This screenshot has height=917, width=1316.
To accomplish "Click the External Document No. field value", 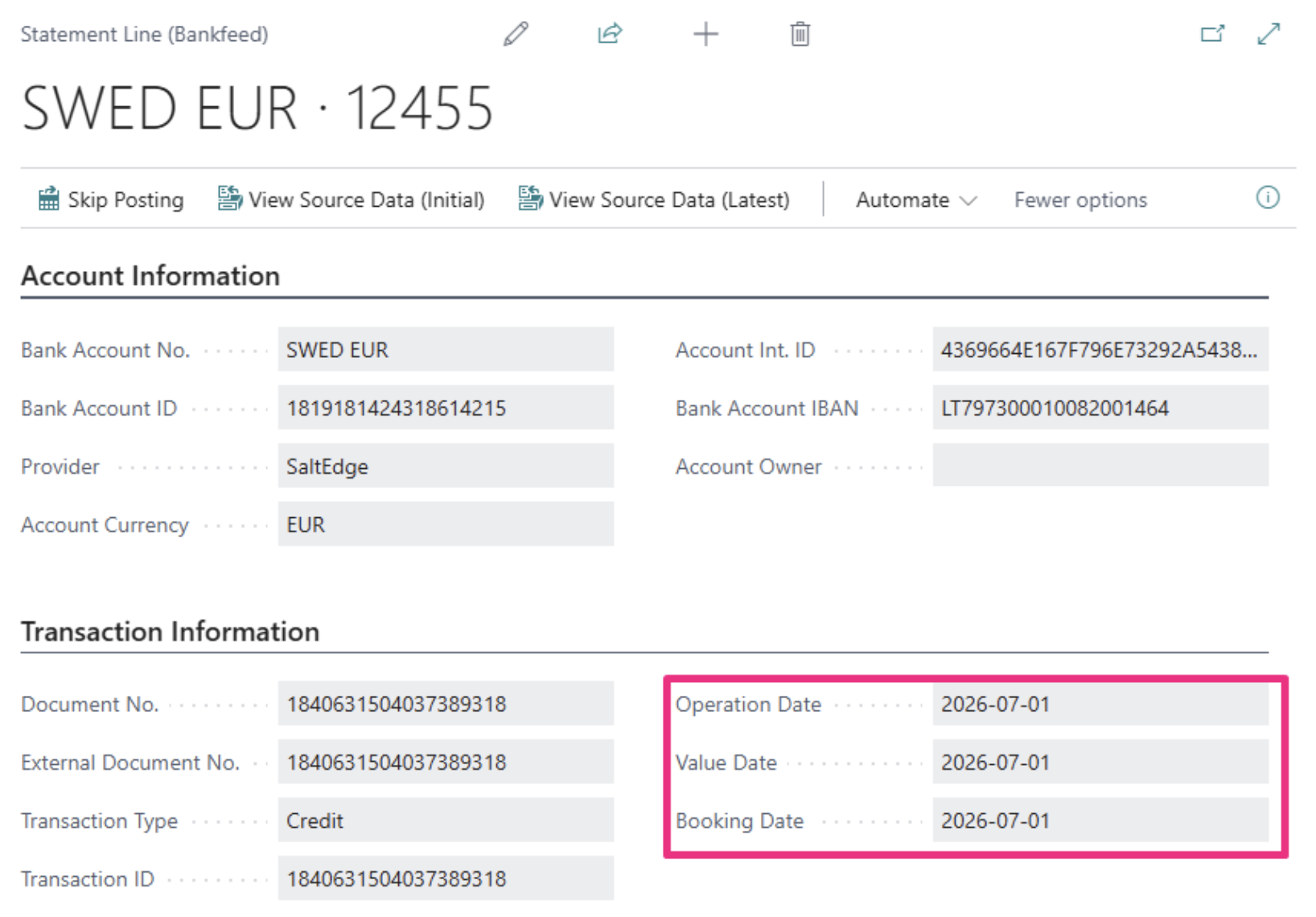I will click(x=446, y=762).
